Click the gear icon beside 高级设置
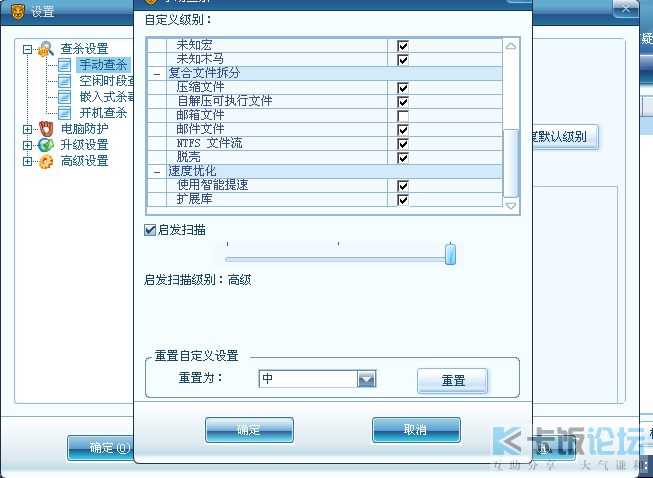Screen dimensions: 653x478 pyautogui.click(x=46, y=161)
